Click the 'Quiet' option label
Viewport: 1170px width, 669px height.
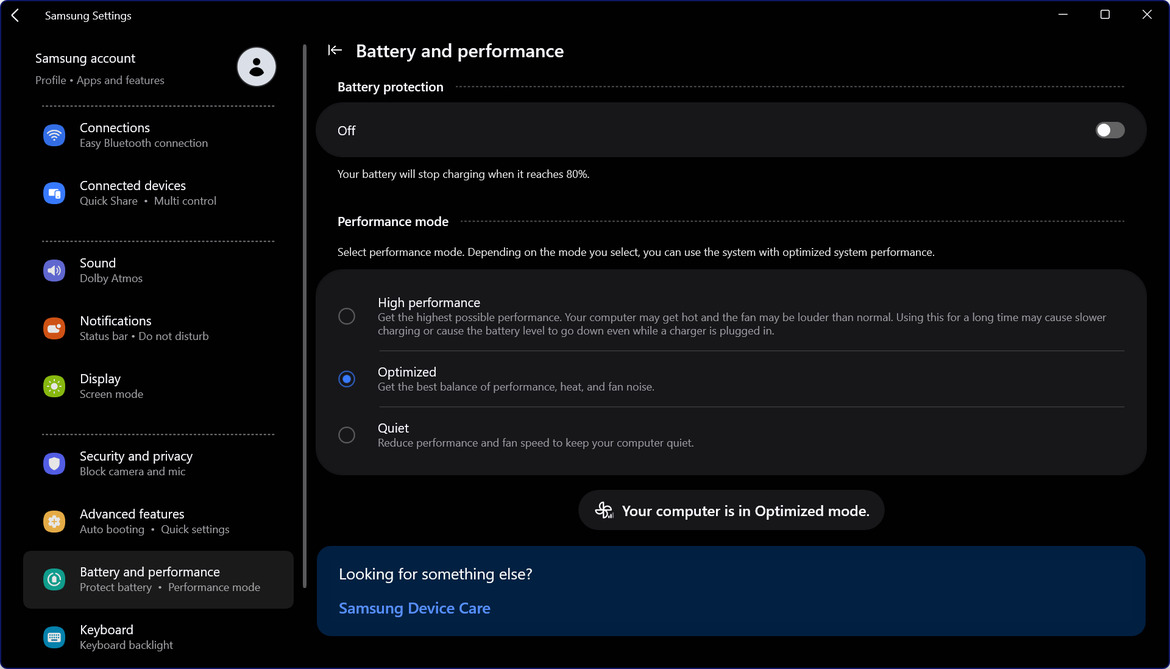point(393,428)
